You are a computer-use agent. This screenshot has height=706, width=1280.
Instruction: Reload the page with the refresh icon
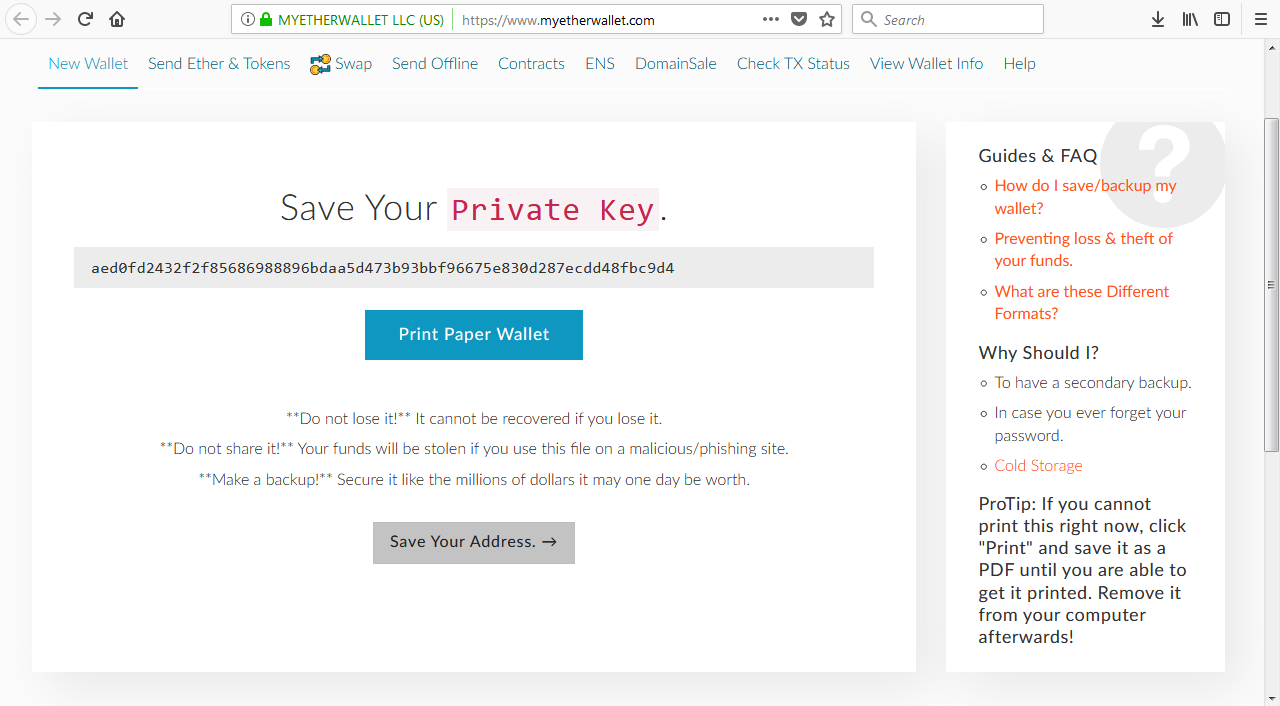[86, 19]
